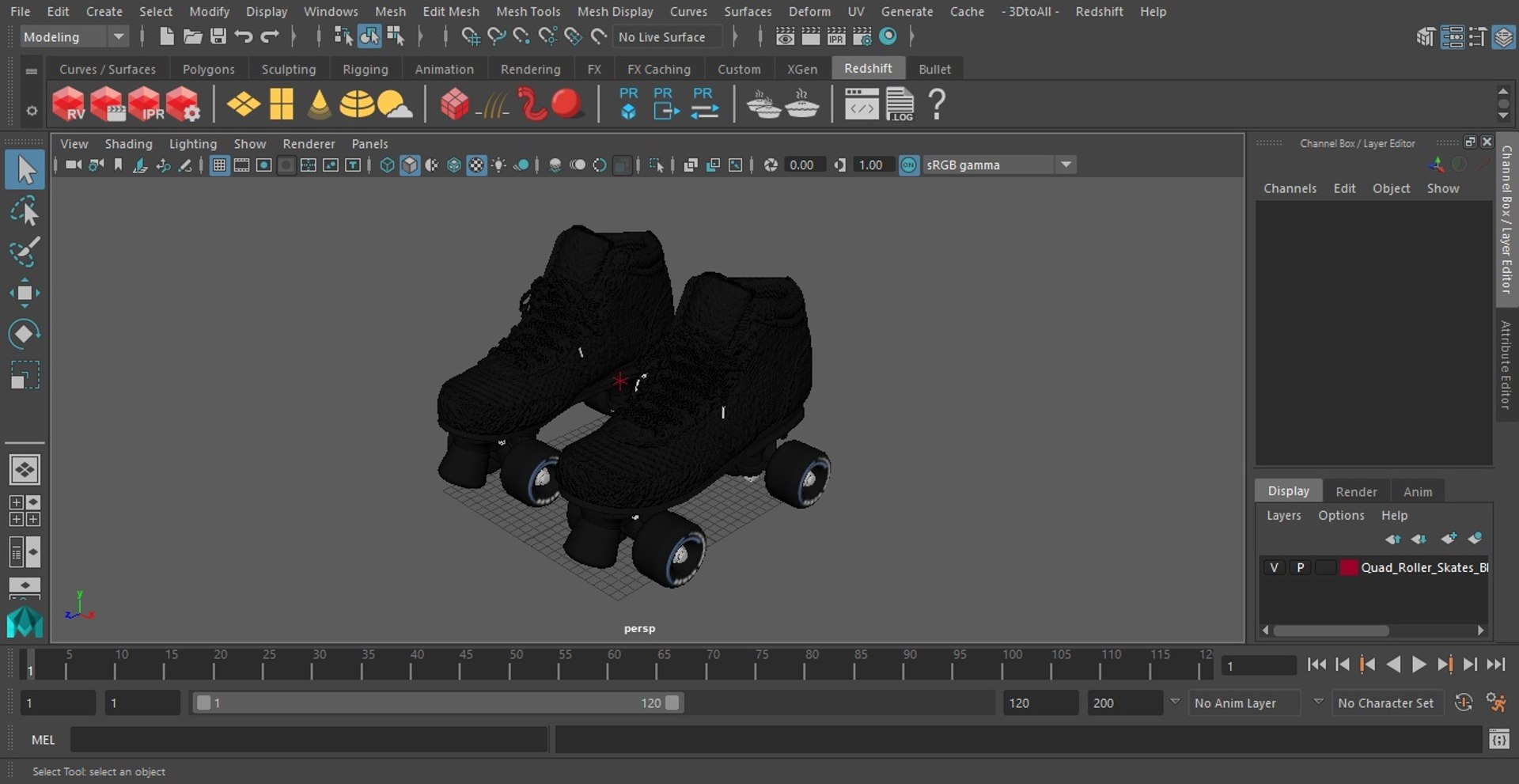Click the MEL command input field

click(309, 740)
